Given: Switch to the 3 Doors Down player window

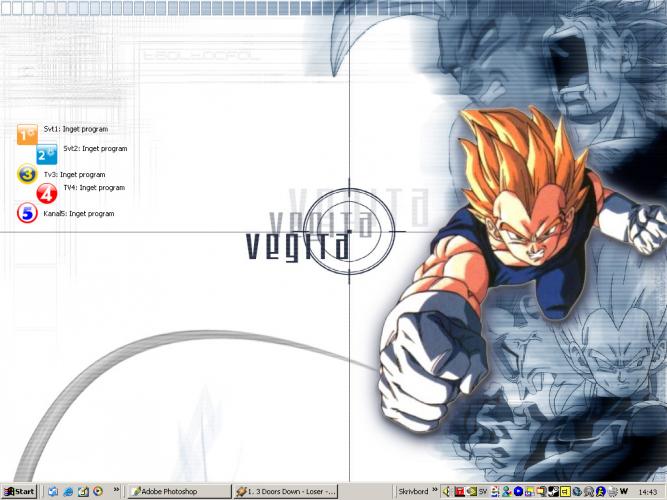Looking at the screenshot, I should click(x=285, y=492).
